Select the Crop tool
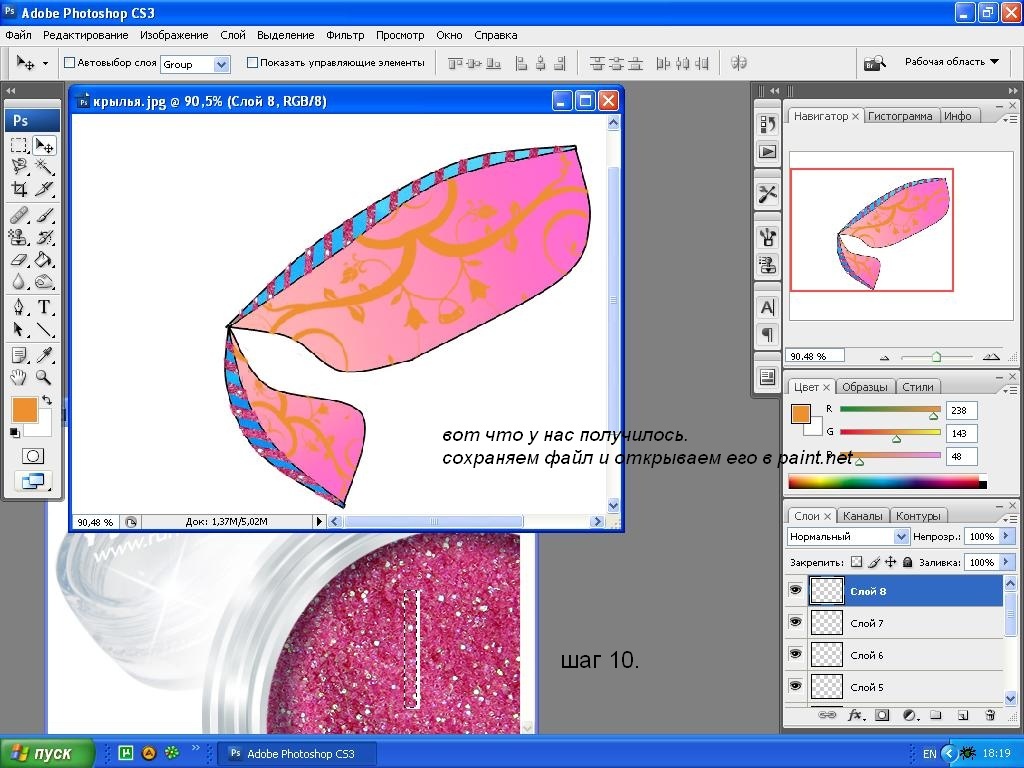The width and height of the screenshot is (1024, 768). coord(19,189)
